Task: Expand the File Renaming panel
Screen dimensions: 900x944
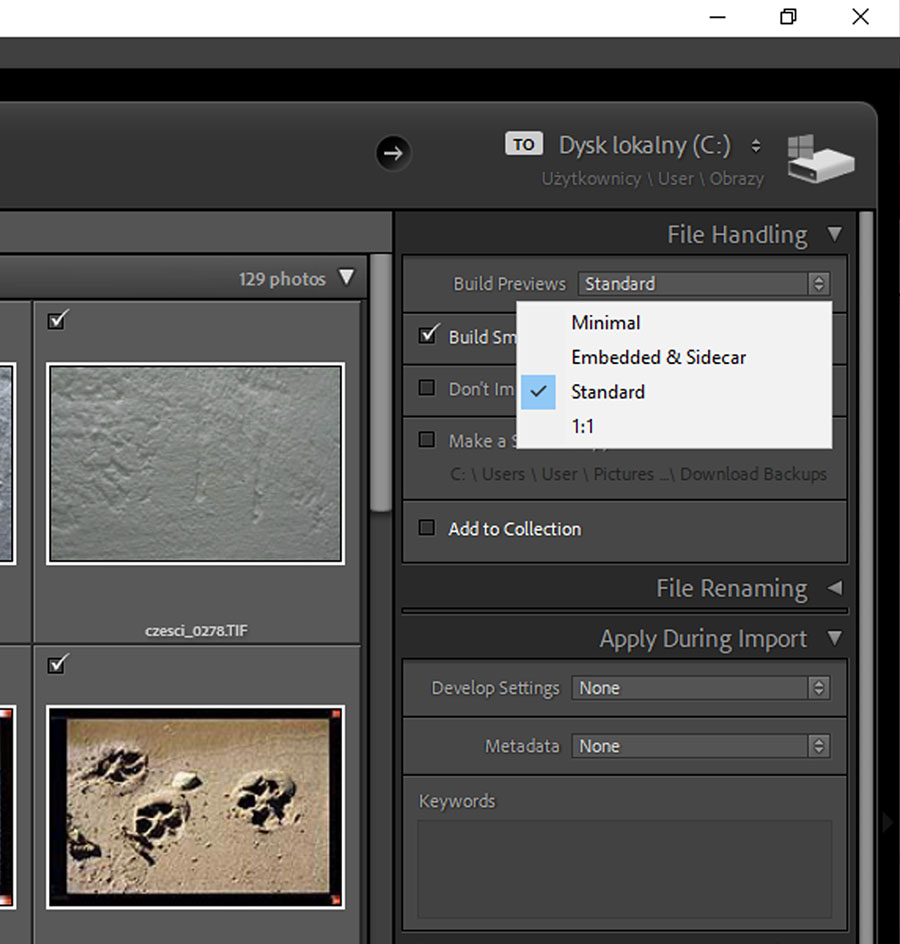Action: pyautogui.click(x=835, y=588)
